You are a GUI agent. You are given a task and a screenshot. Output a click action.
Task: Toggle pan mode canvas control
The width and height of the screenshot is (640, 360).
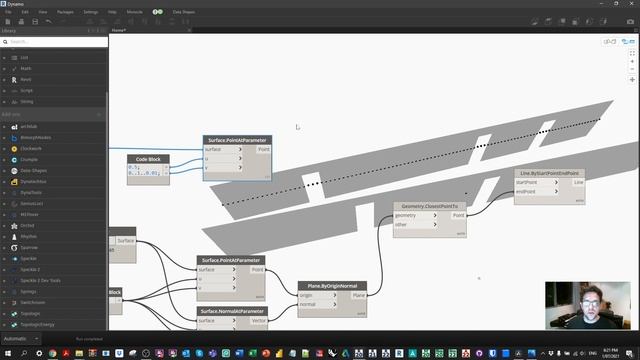[632, 80]
